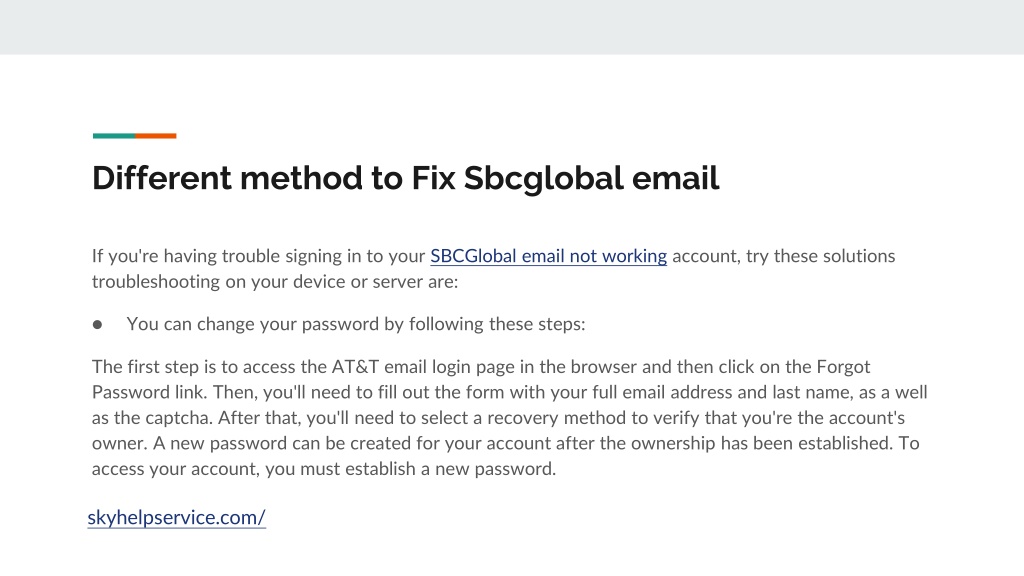Click the word "Different" in the heading

coord(162,178)
